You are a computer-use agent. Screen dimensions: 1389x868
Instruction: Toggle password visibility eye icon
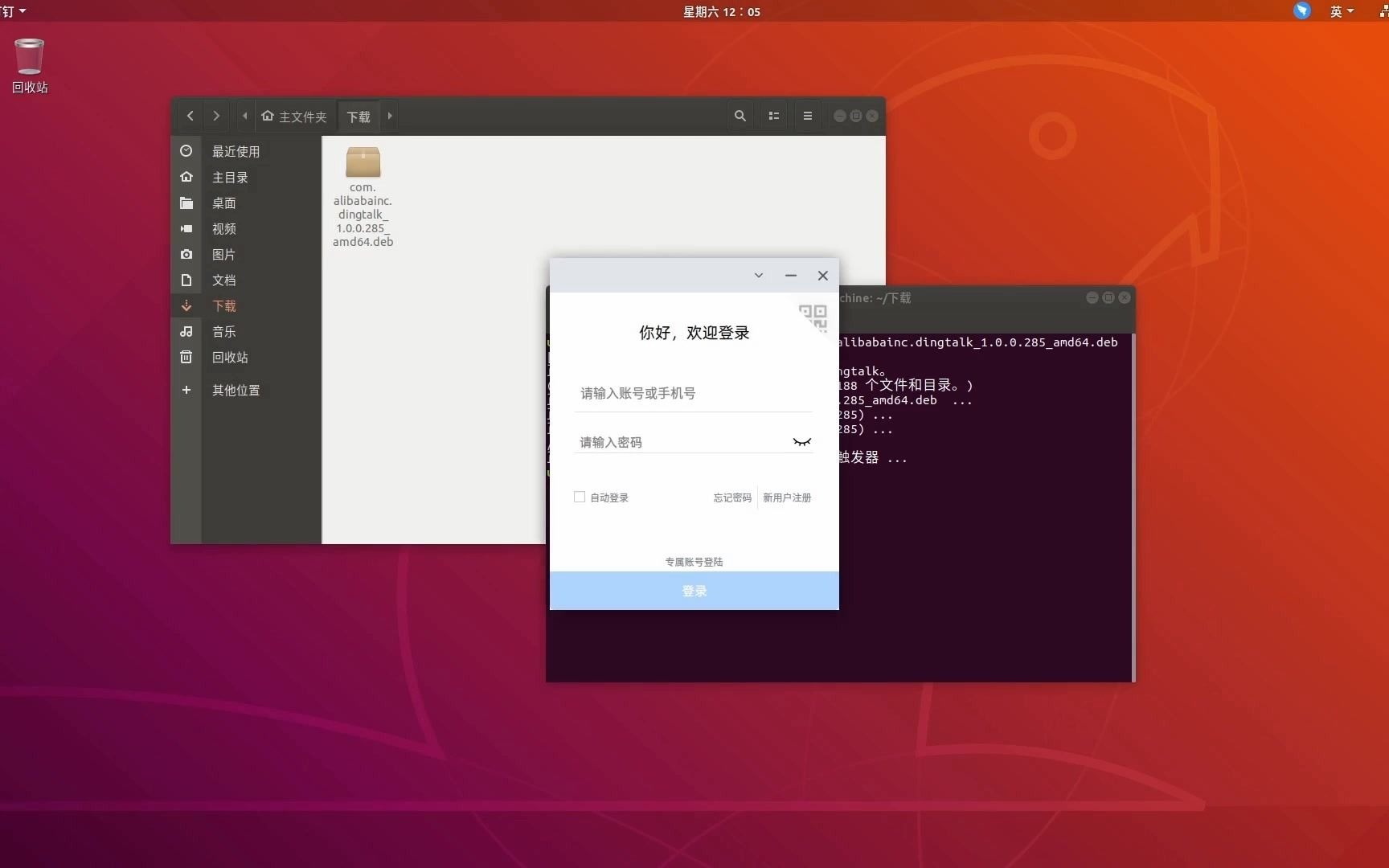click(802, 442)
